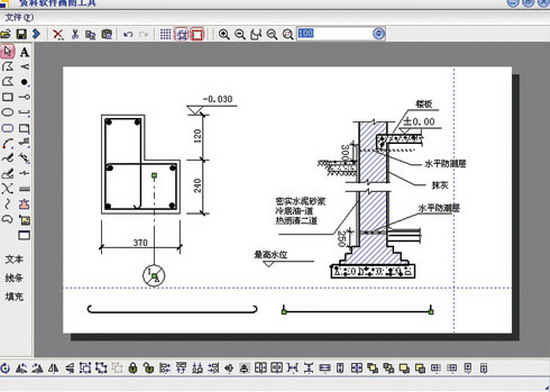Click the lock padlock icon in bottom toolbar
550x392 pixels.
133,368
